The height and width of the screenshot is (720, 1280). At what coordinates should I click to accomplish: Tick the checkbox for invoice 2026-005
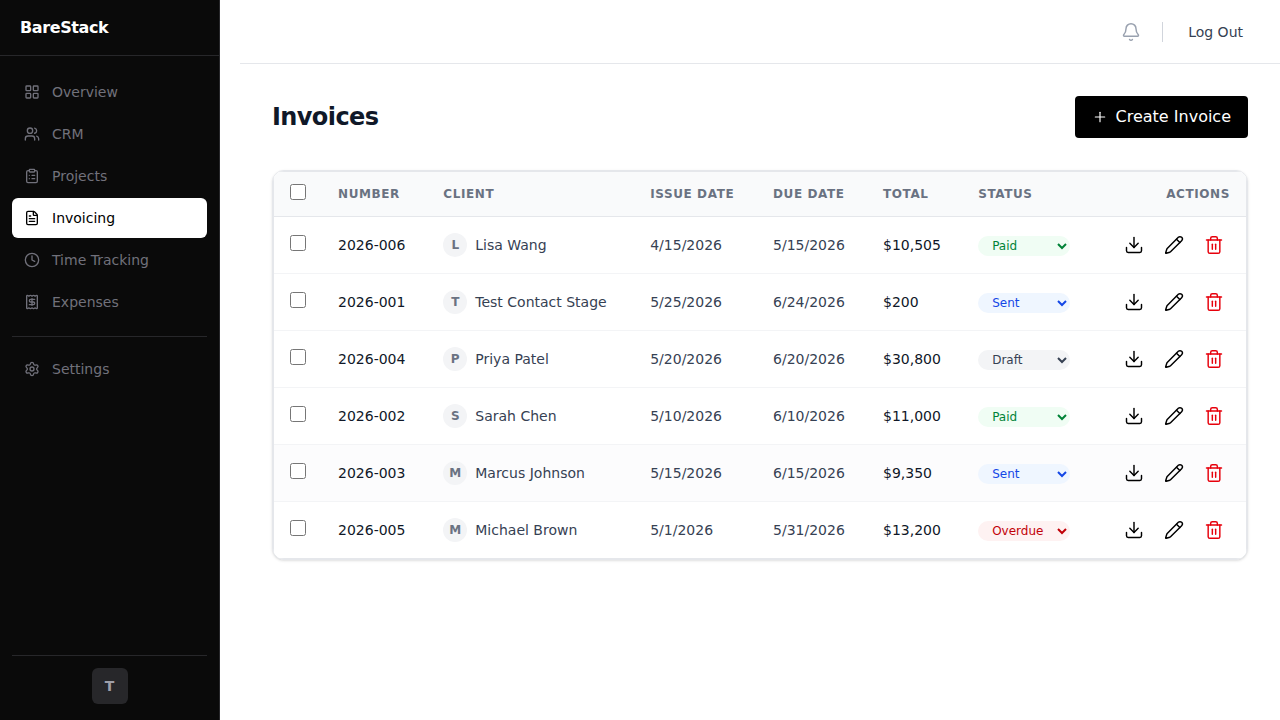(298, 528)
